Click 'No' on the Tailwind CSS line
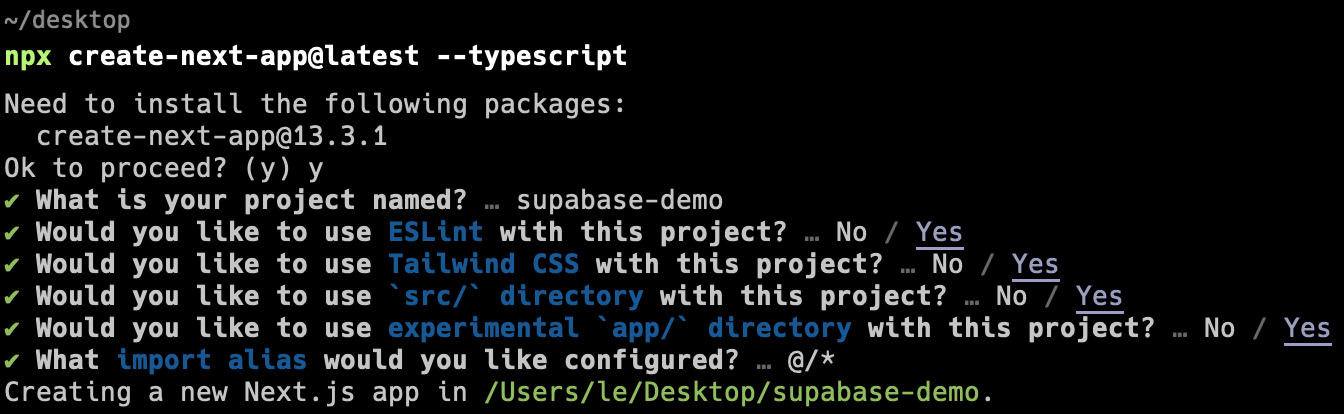 click(x=947, y=264)
